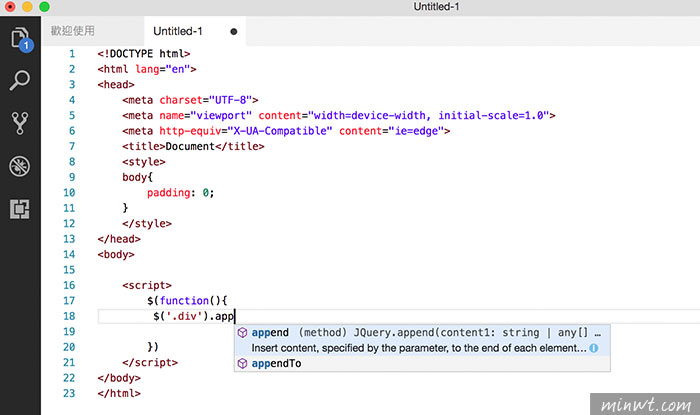Click the append method cube icon
The height and width of the screenshot is (415, 700).
[242, 333]
